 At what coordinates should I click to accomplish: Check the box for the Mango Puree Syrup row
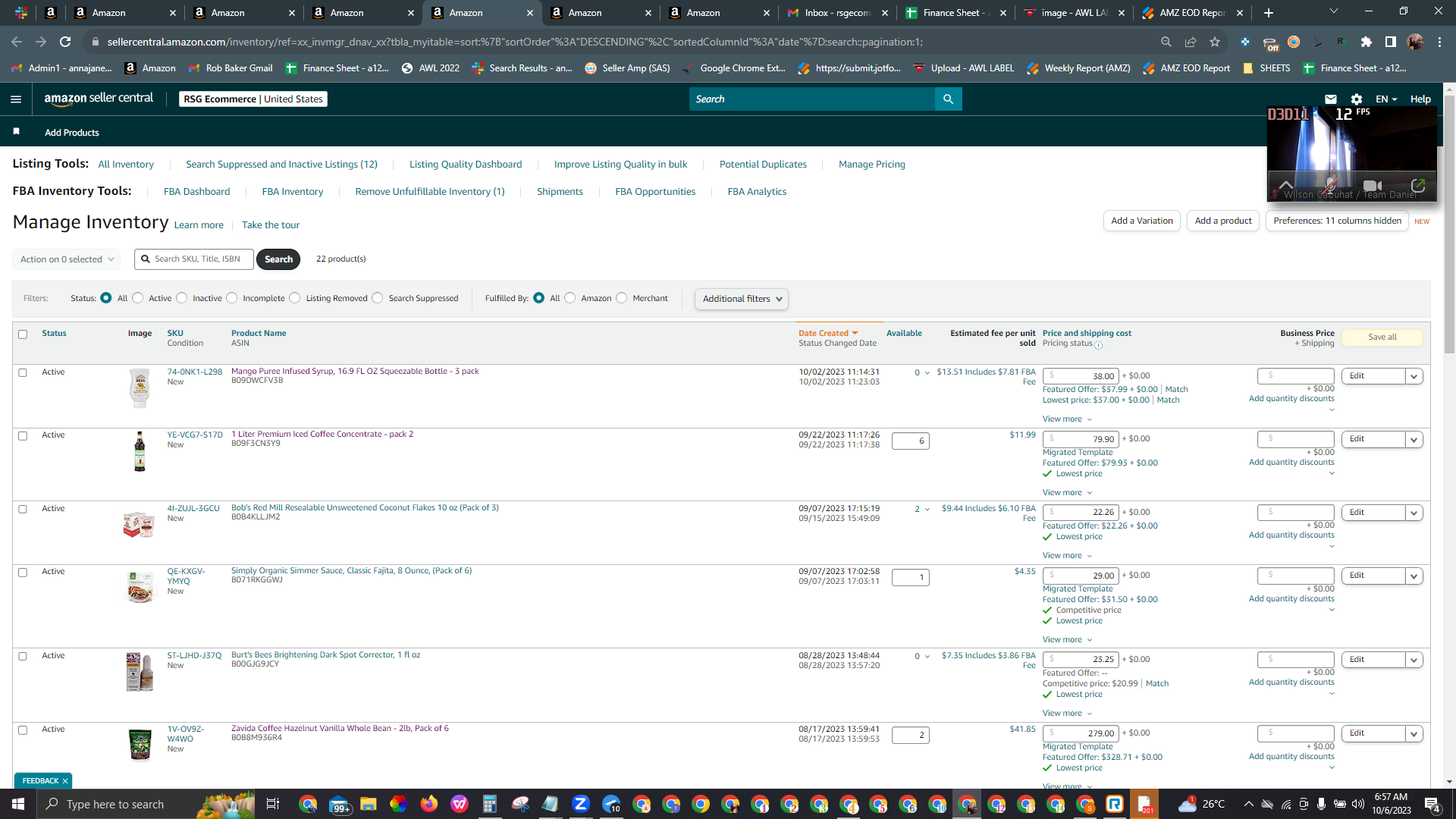[x=23, y=373]
